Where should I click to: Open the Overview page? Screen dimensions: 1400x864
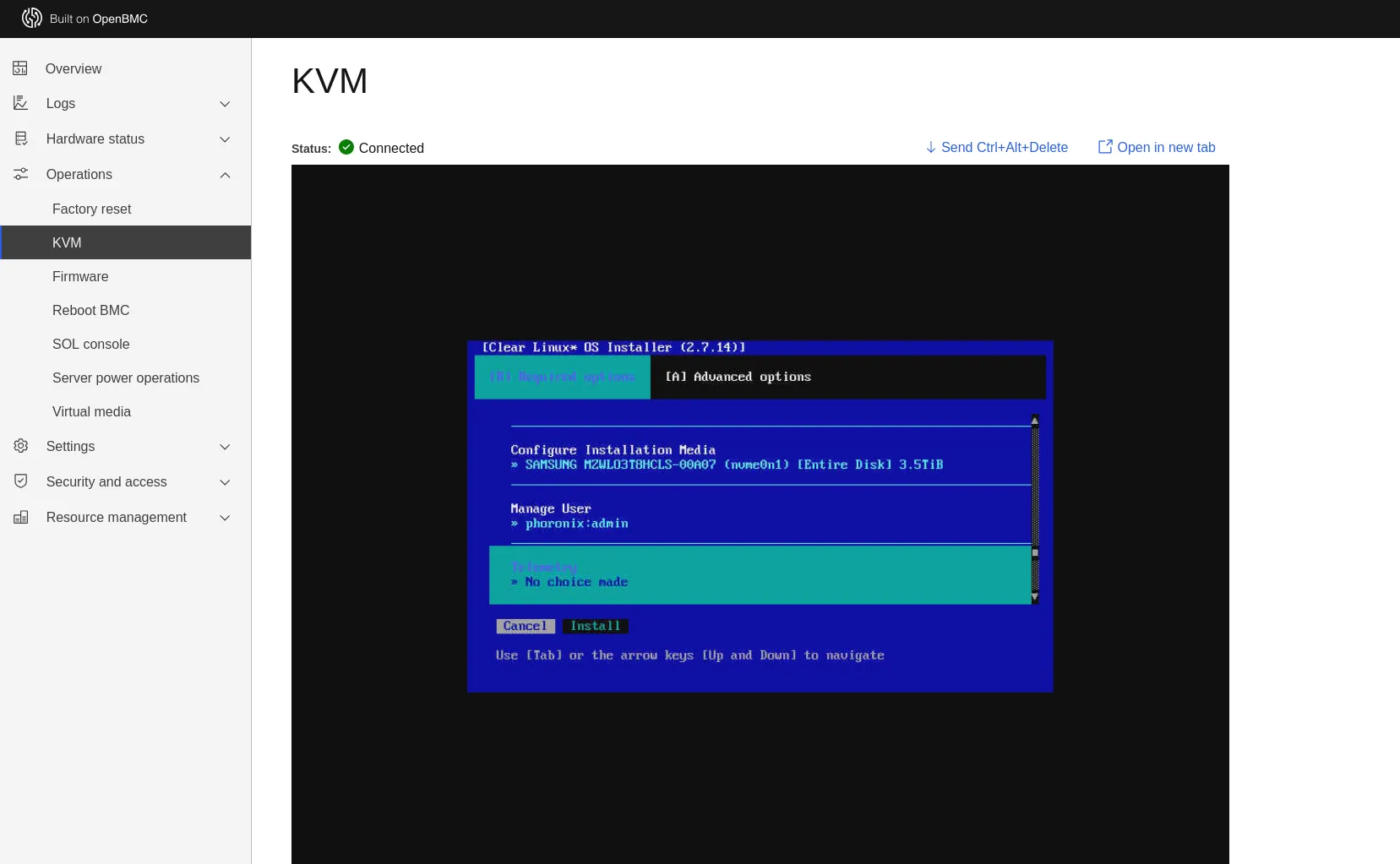point(126,68)
